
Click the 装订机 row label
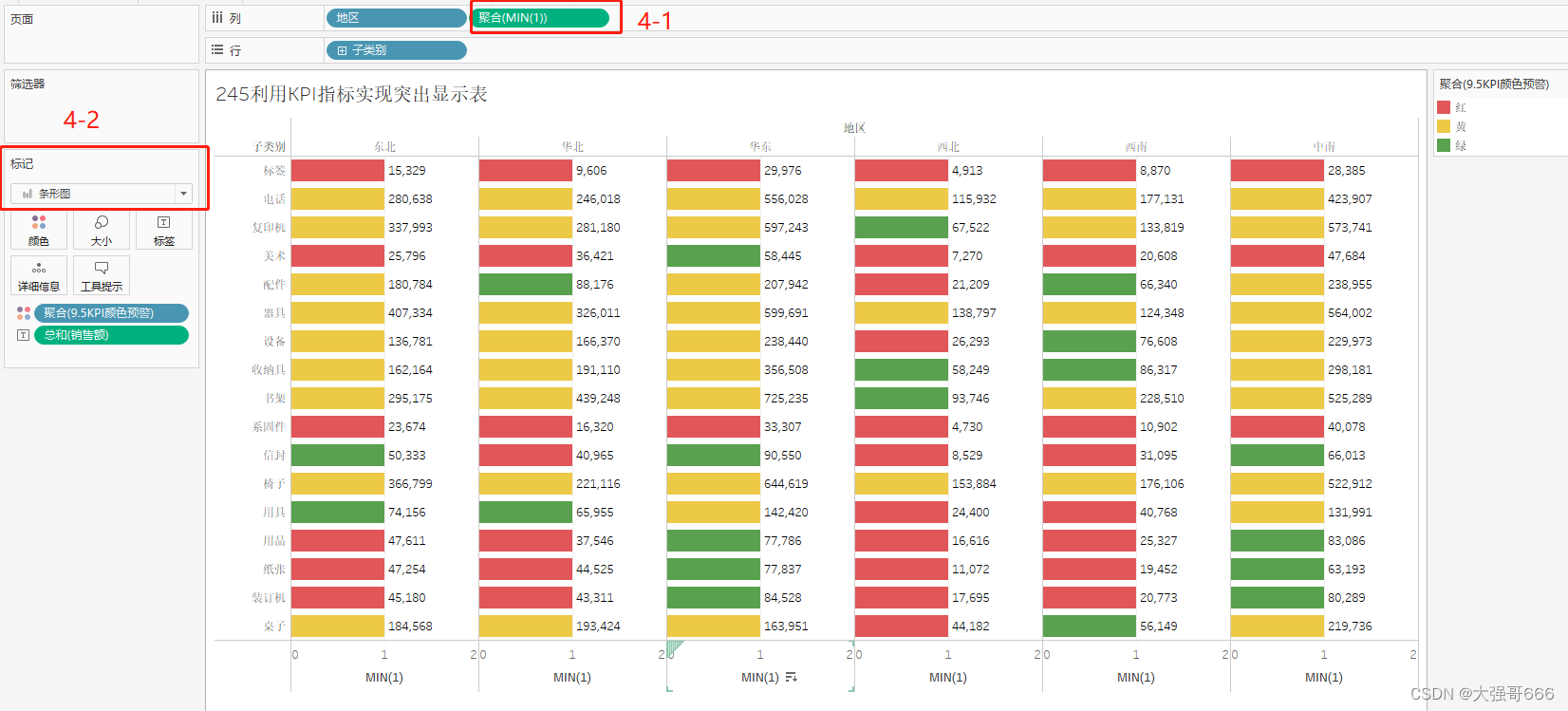269,597
